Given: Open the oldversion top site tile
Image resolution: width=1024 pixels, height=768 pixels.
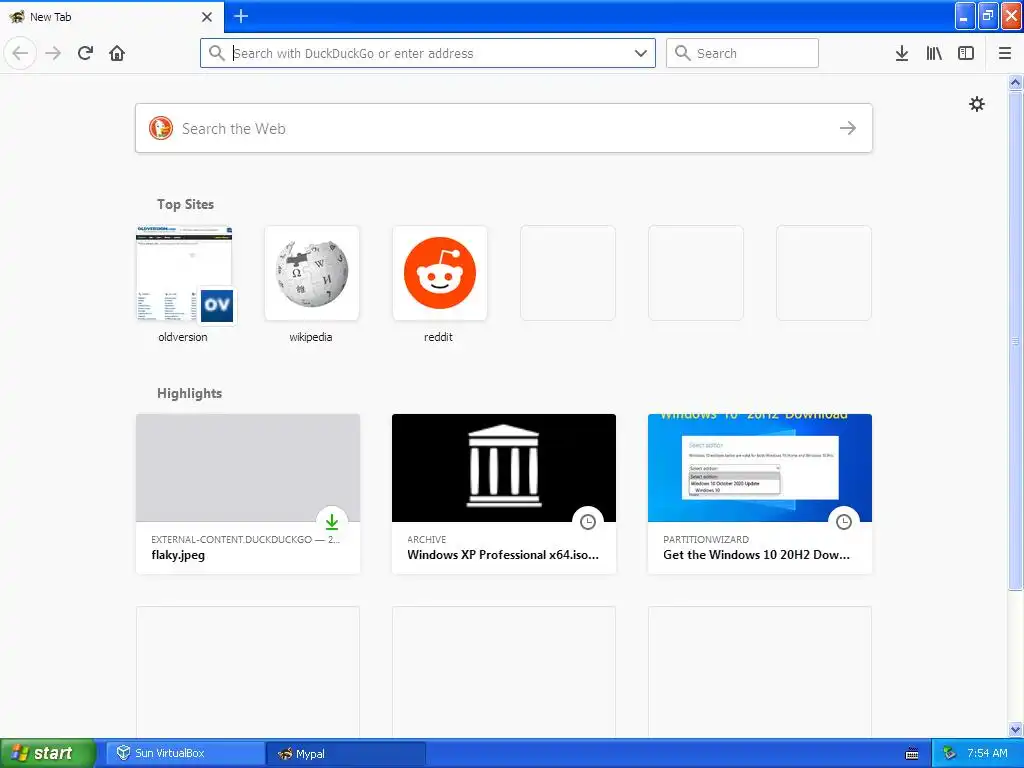Looking at the screenshot, I should [184, 273].
